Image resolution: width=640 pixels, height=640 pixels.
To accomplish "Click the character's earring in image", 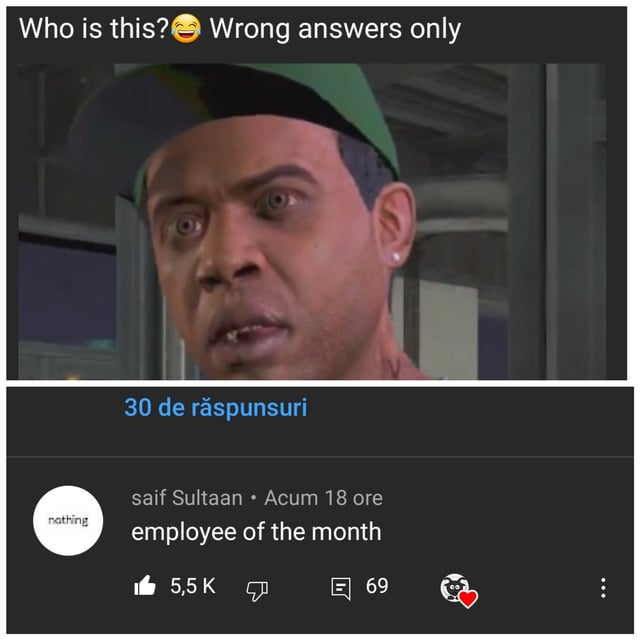I will (396, 258).
